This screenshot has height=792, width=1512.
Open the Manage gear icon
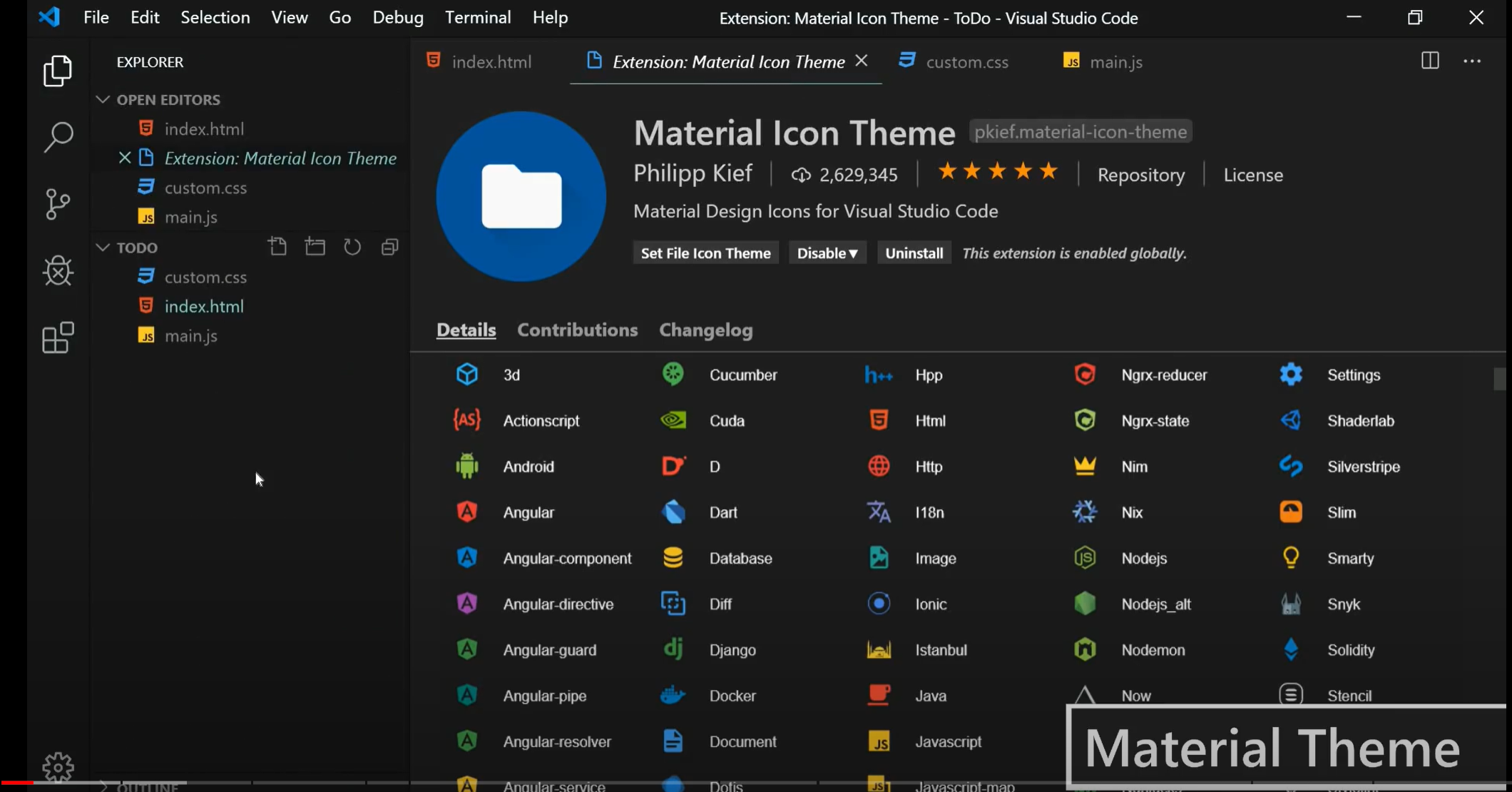(x=58, y=766)
